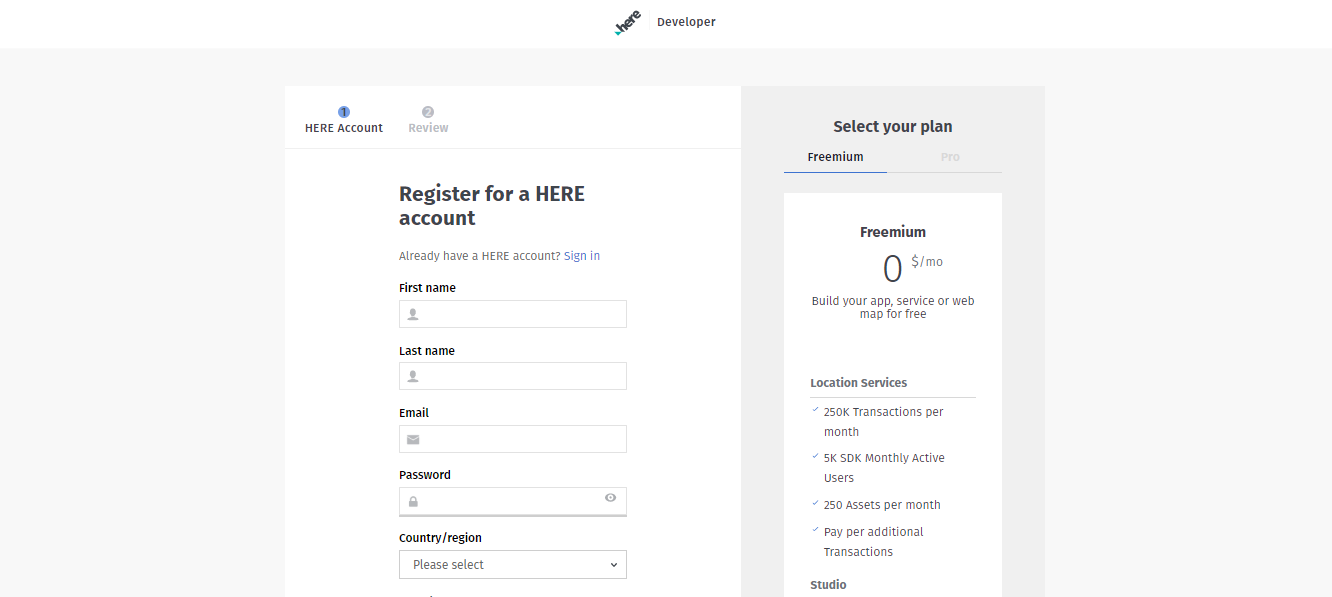Toggle password visibility eye icon

coord(610,497)
